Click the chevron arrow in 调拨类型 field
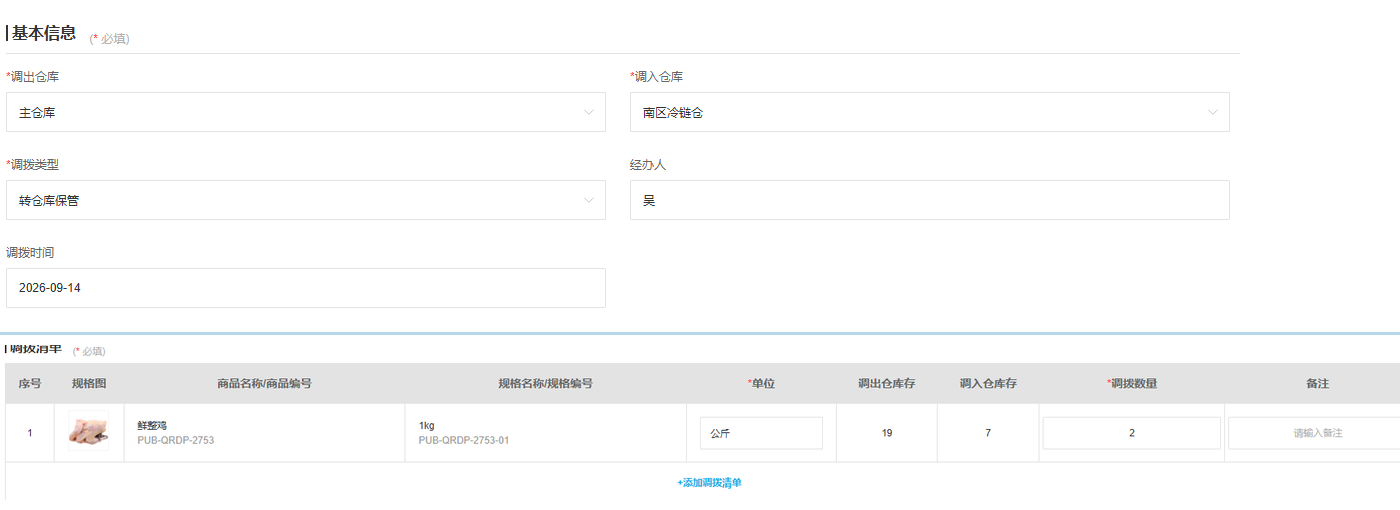The image size is (1400, 510). (x=589, y=200)
